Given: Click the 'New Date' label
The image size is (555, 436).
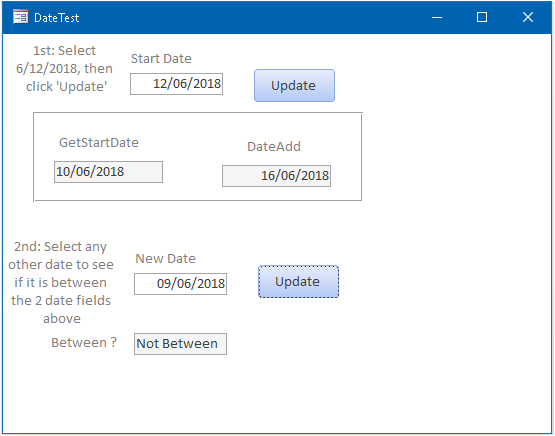Looking at the screenshot, I should coord(165,259).
